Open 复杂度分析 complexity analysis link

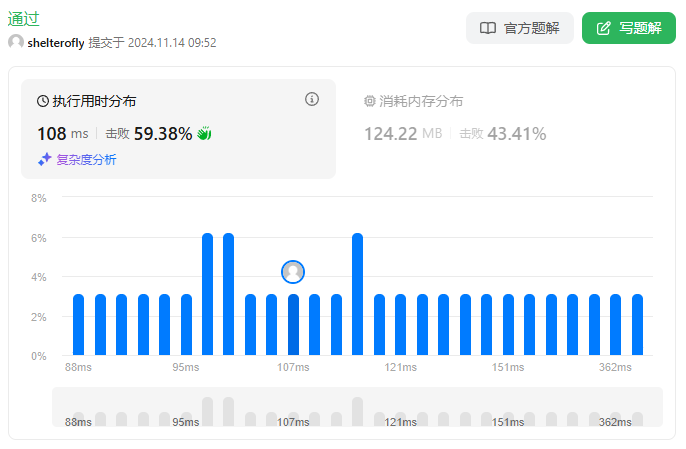click(86, 160)
